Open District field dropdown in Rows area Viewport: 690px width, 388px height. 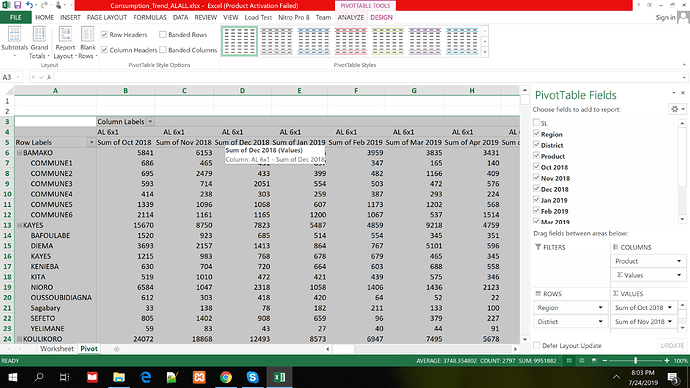[x=600, y=322]
